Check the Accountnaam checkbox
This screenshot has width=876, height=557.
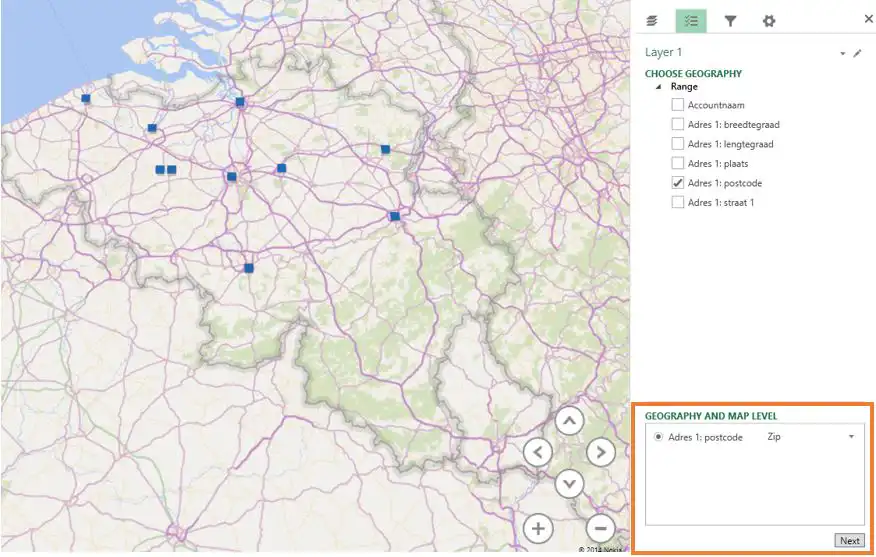[x=678, y=105]
